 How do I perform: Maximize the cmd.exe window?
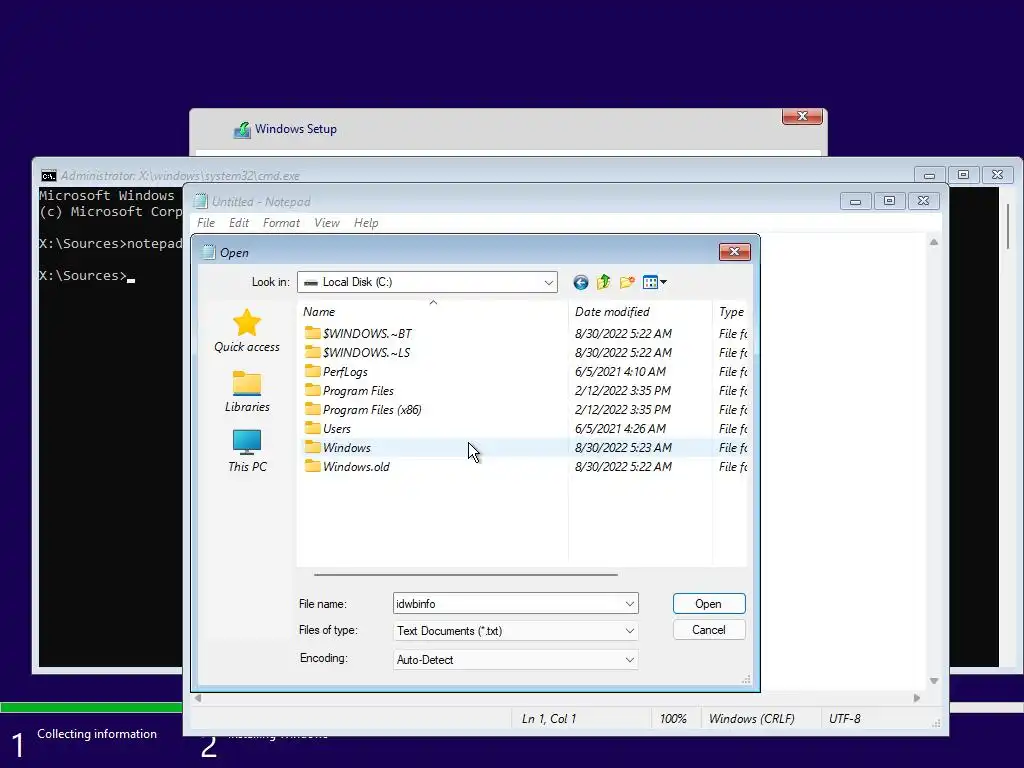[963, 175]
